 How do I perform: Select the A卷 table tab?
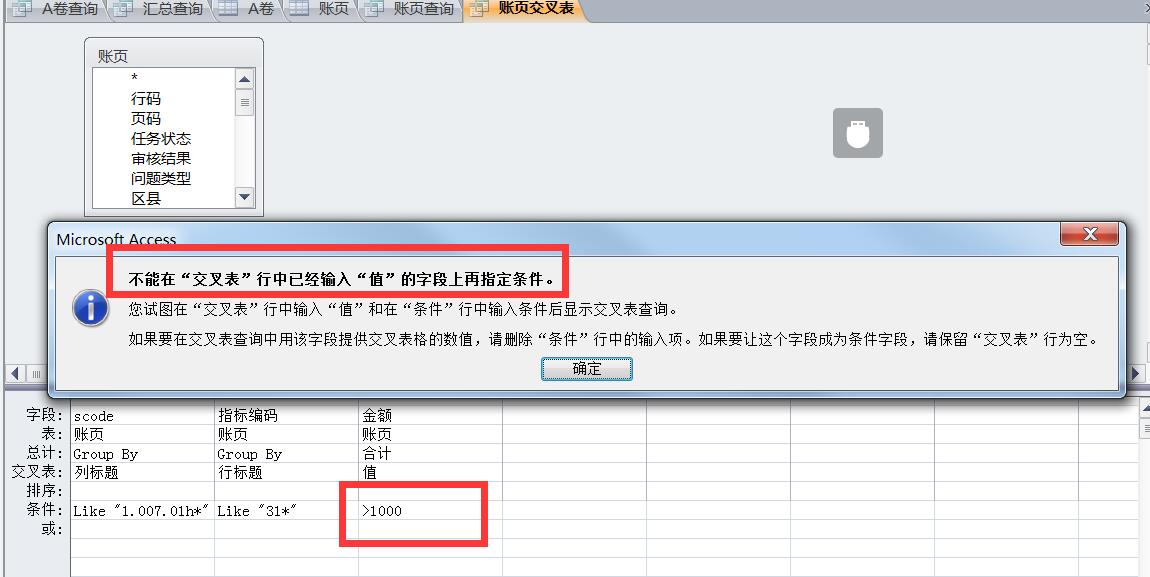pyautogui.click(x=249, y=9)
